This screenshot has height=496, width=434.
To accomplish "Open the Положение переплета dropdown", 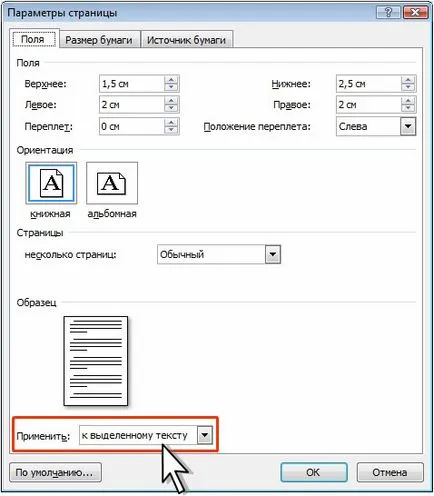I will tap(408, 126).
